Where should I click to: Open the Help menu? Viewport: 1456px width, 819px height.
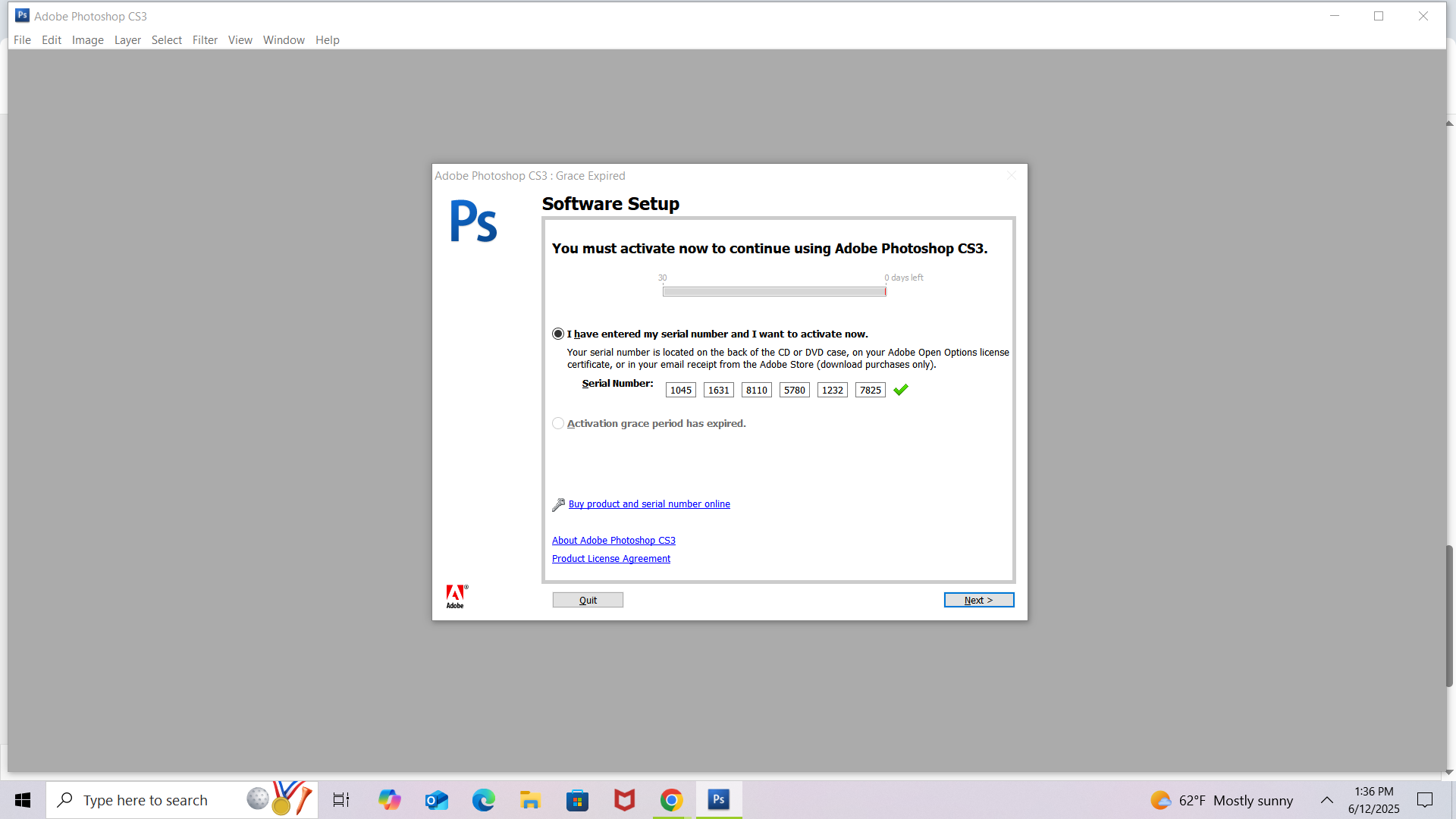pos(328,40)
